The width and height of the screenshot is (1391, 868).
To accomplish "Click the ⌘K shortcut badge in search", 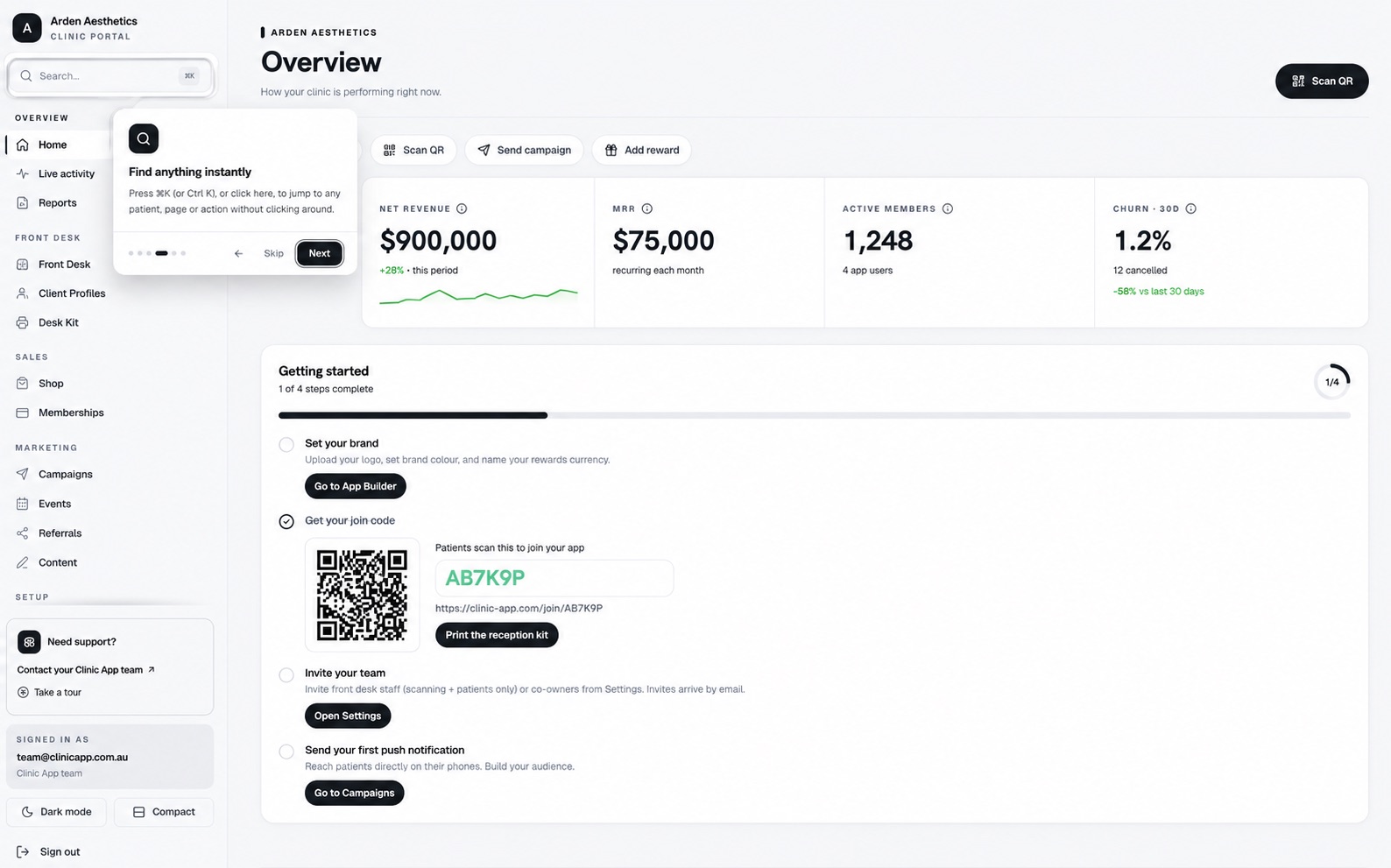I will [189, 76].
